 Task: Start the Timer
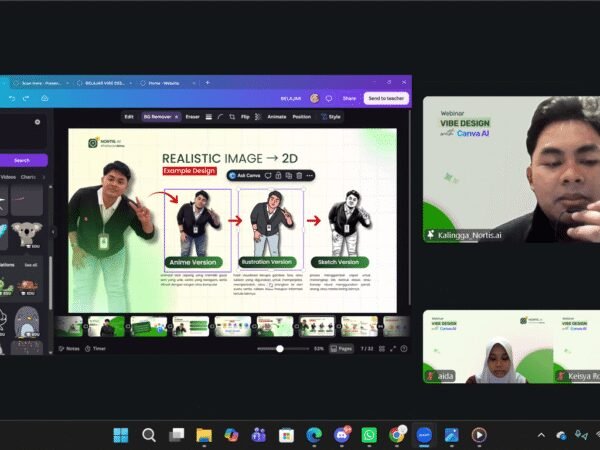[x=95, y=349]
